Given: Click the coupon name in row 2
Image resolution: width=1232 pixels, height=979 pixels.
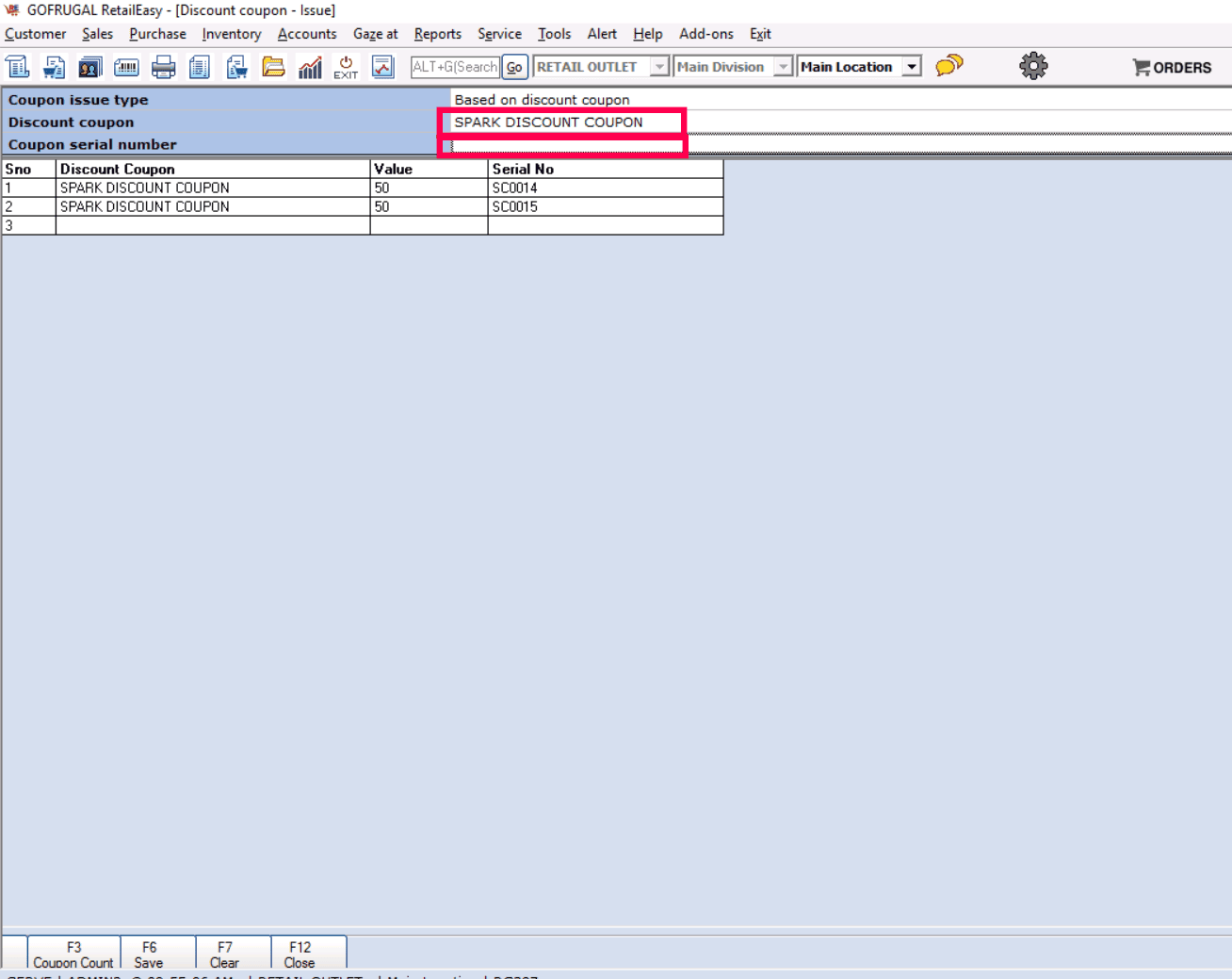Looking at the screenshot, I should point(213,207).
